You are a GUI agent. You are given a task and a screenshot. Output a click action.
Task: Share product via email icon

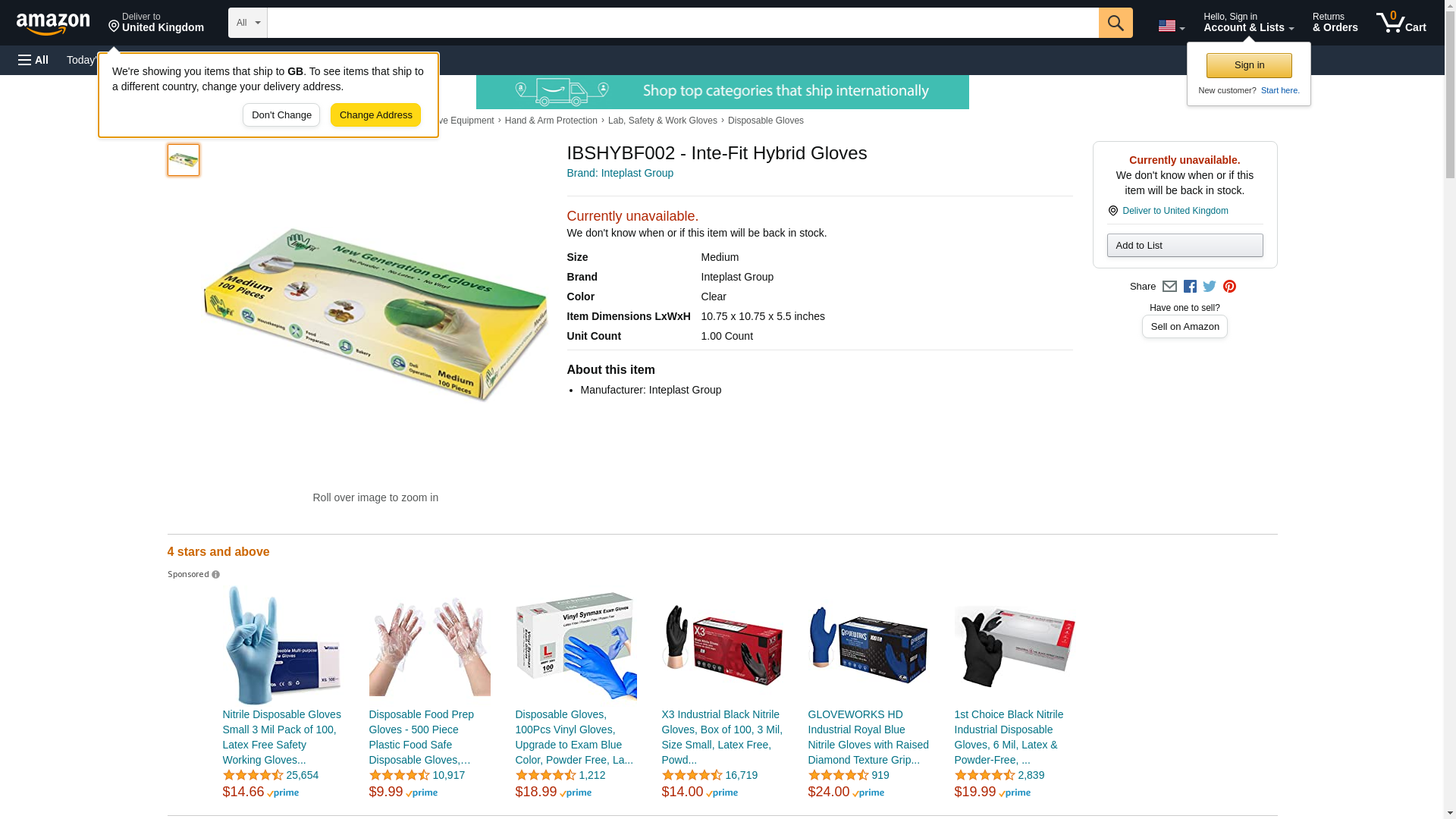click(1169, 287)
